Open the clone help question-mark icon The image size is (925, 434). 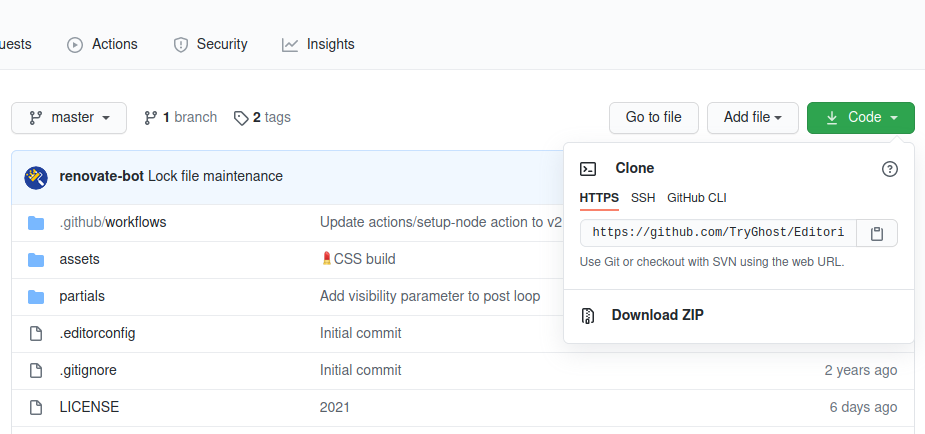click(x=890, y=169)
